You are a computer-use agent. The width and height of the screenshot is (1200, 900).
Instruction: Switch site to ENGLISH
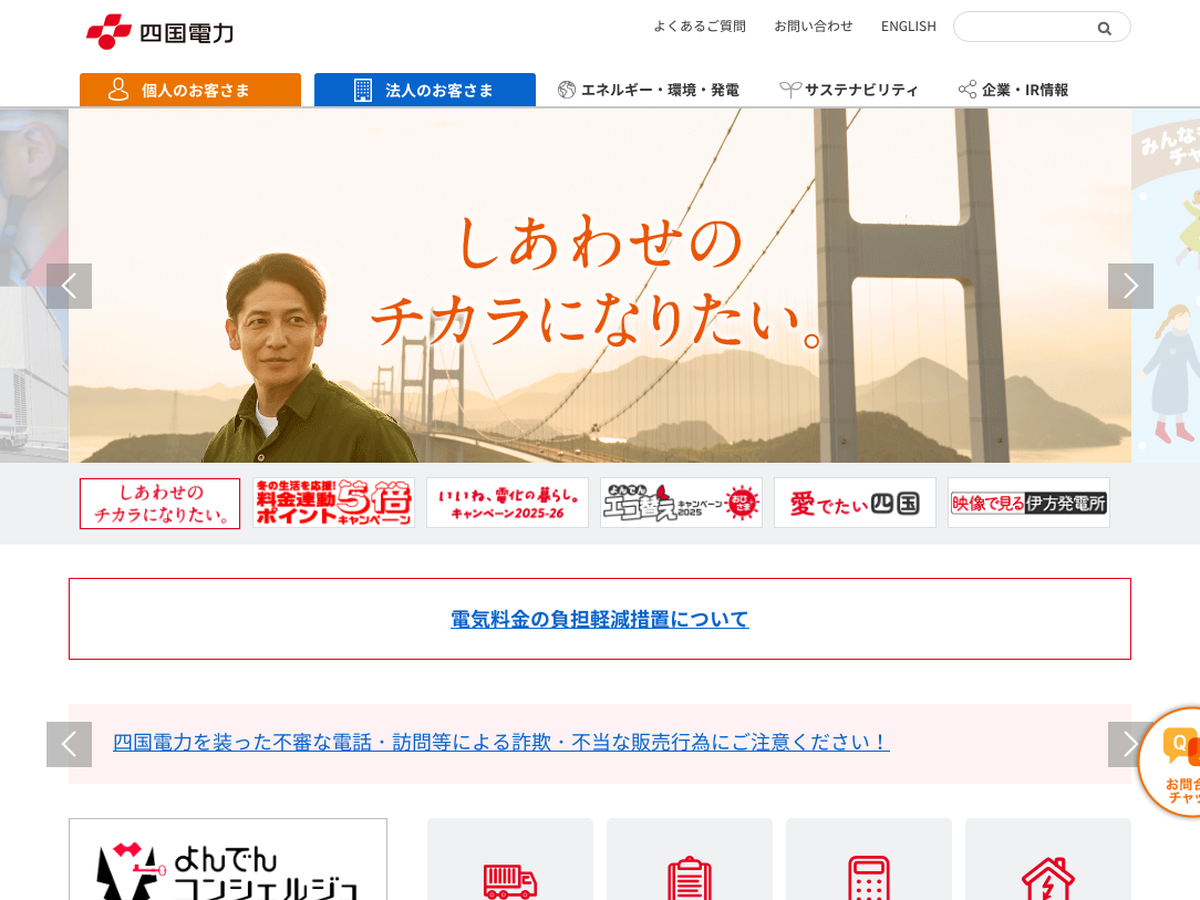coord(908,26)
